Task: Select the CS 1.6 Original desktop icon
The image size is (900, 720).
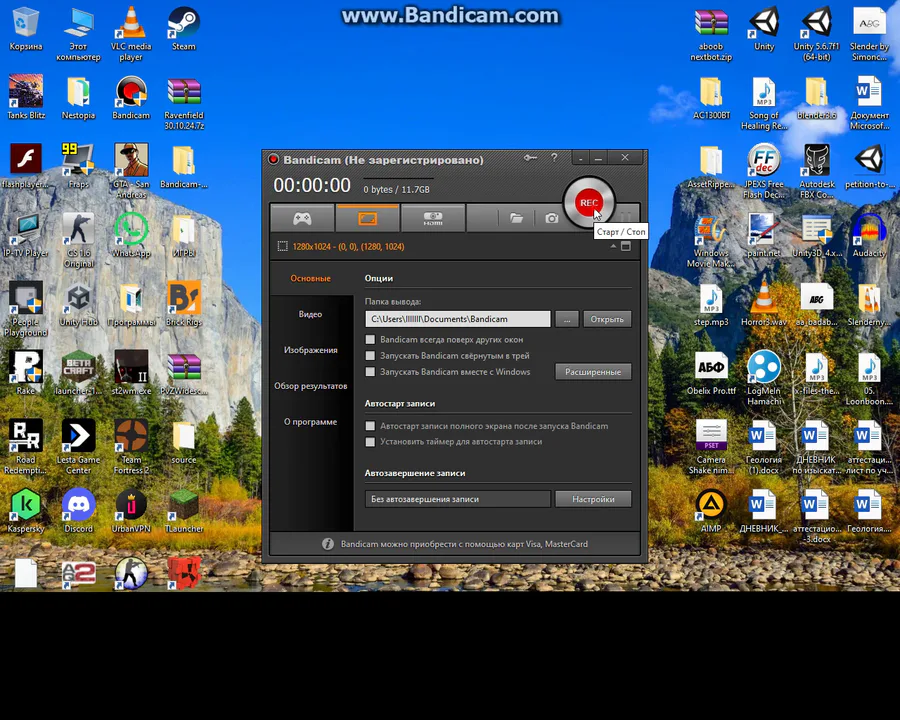Action: [78, 239]
